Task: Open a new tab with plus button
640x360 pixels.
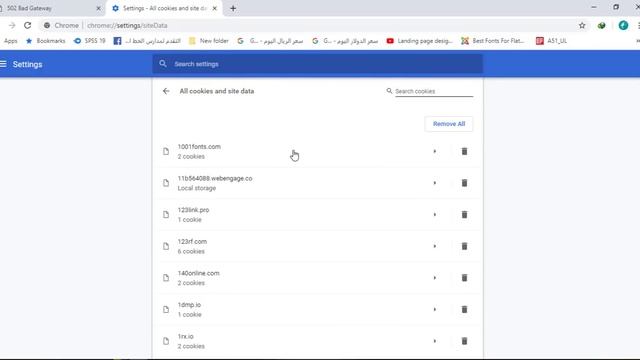Action: (x=233, y=8)
